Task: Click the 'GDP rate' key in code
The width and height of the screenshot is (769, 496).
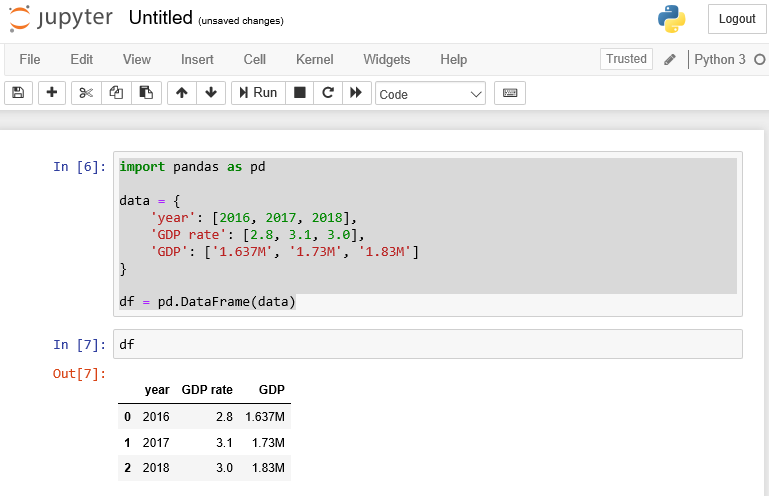Action: point(188,235)
